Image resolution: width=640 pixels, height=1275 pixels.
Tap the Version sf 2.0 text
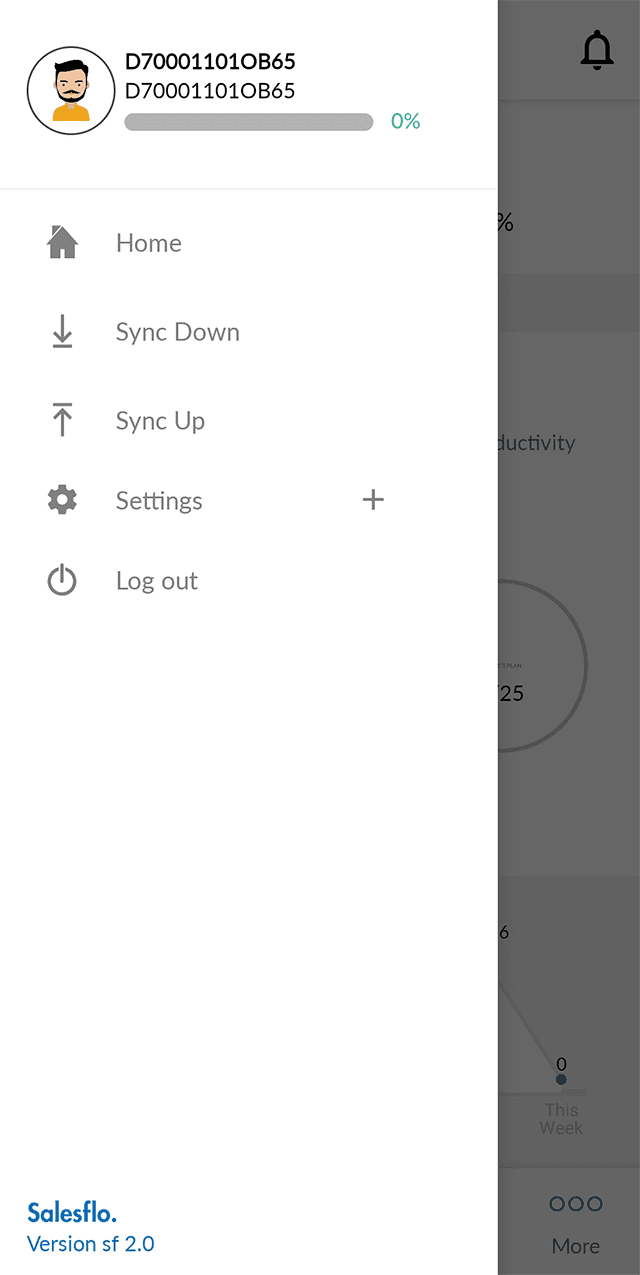(x=91, y=1244)
